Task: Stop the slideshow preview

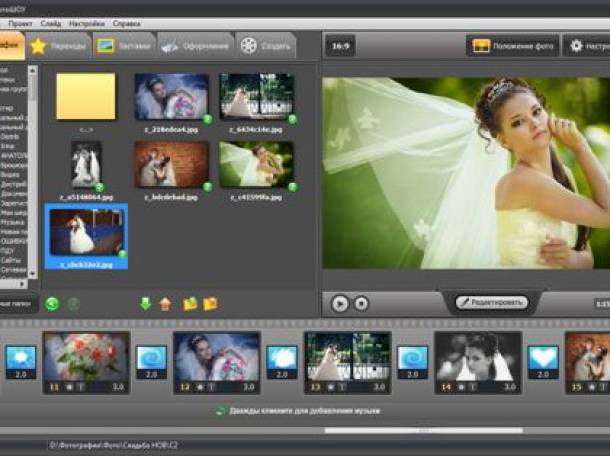Action: (361, 303)
